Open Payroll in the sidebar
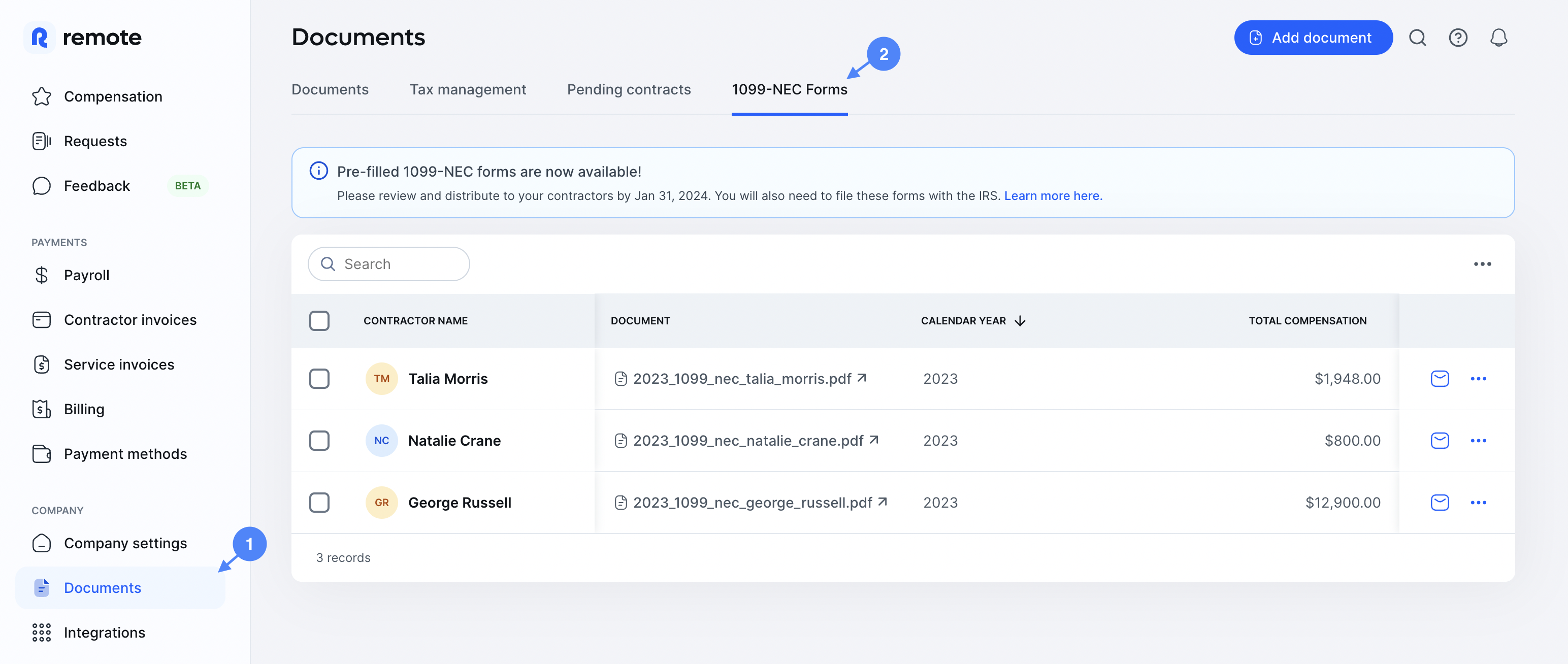Viewport: 1568px width, 664px height. point(86,275)
